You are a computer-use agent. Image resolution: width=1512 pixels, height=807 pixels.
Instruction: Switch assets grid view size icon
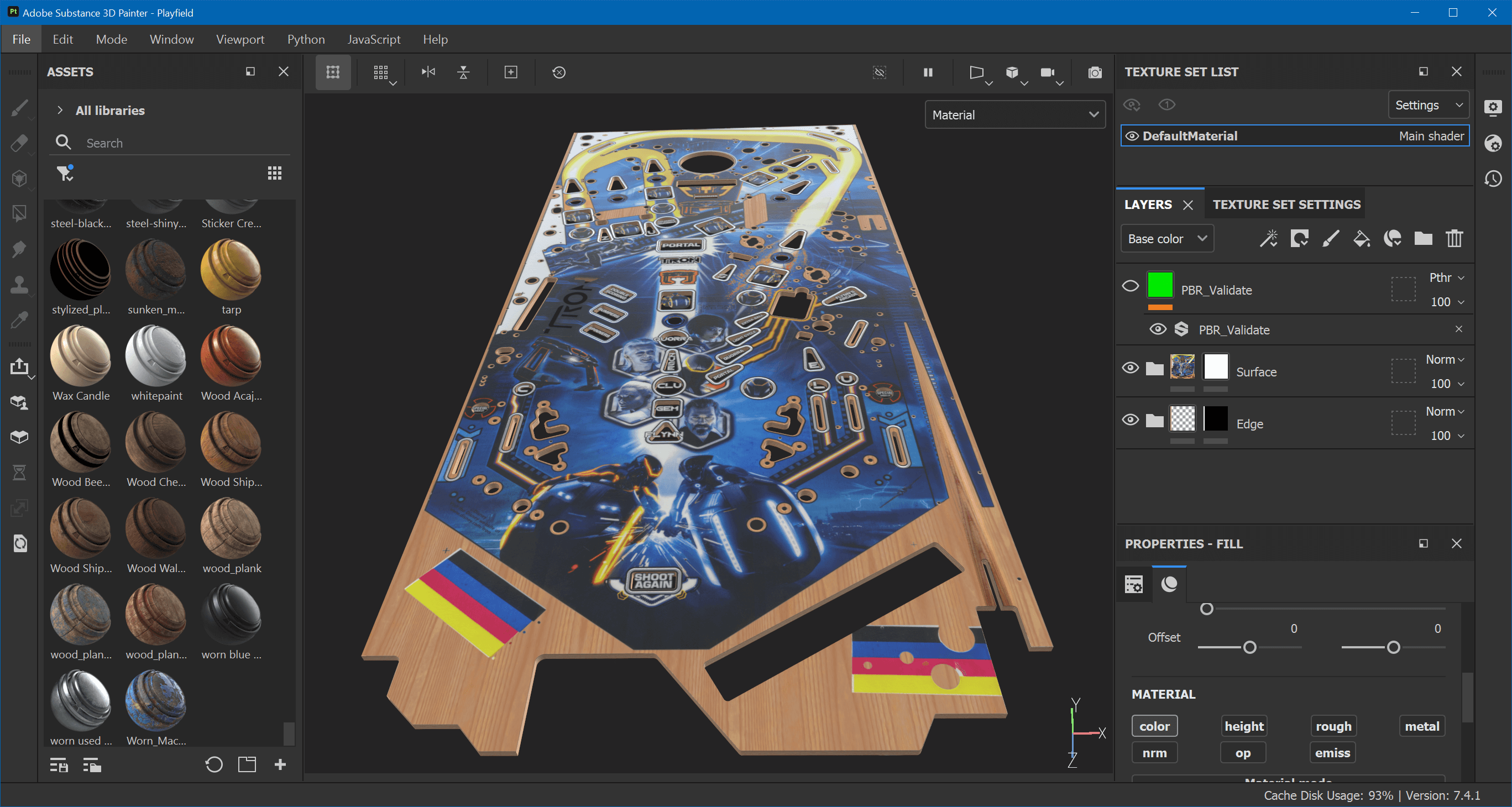coord(275,173)
